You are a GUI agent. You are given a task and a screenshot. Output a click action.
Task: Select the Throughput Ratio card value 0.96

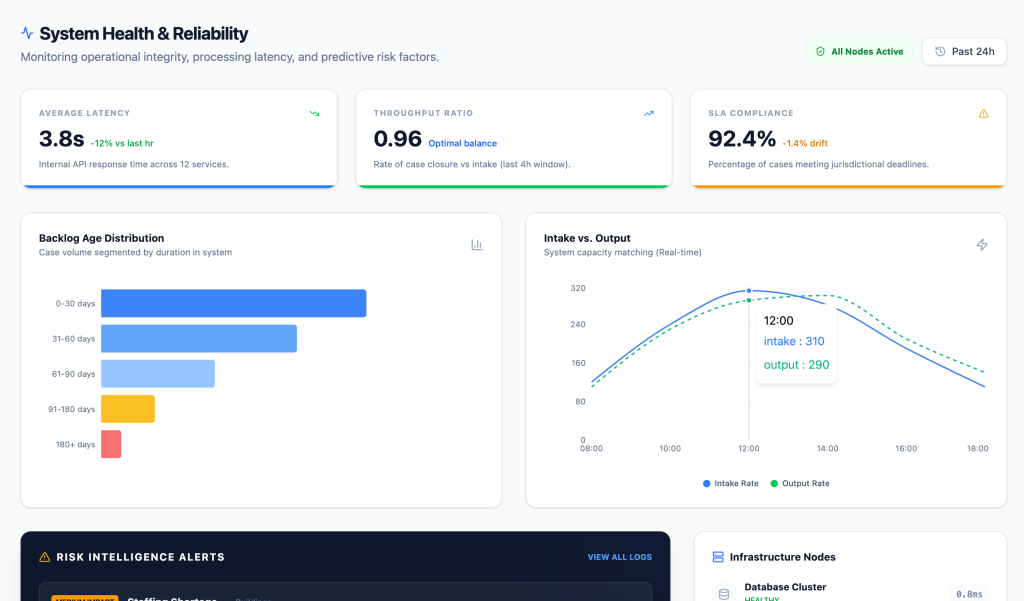pos(397,139)
